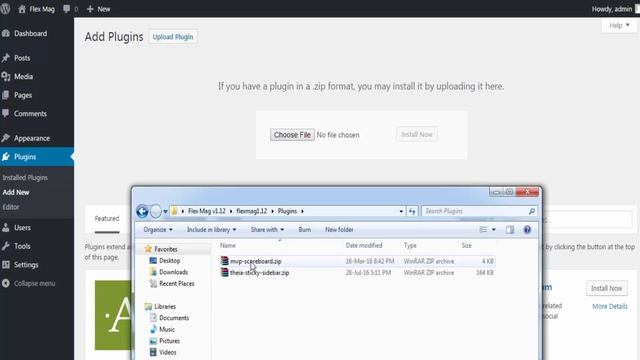Click the New plus icon in admin bar
Screen dimensions: 640x360
point(90,9)
